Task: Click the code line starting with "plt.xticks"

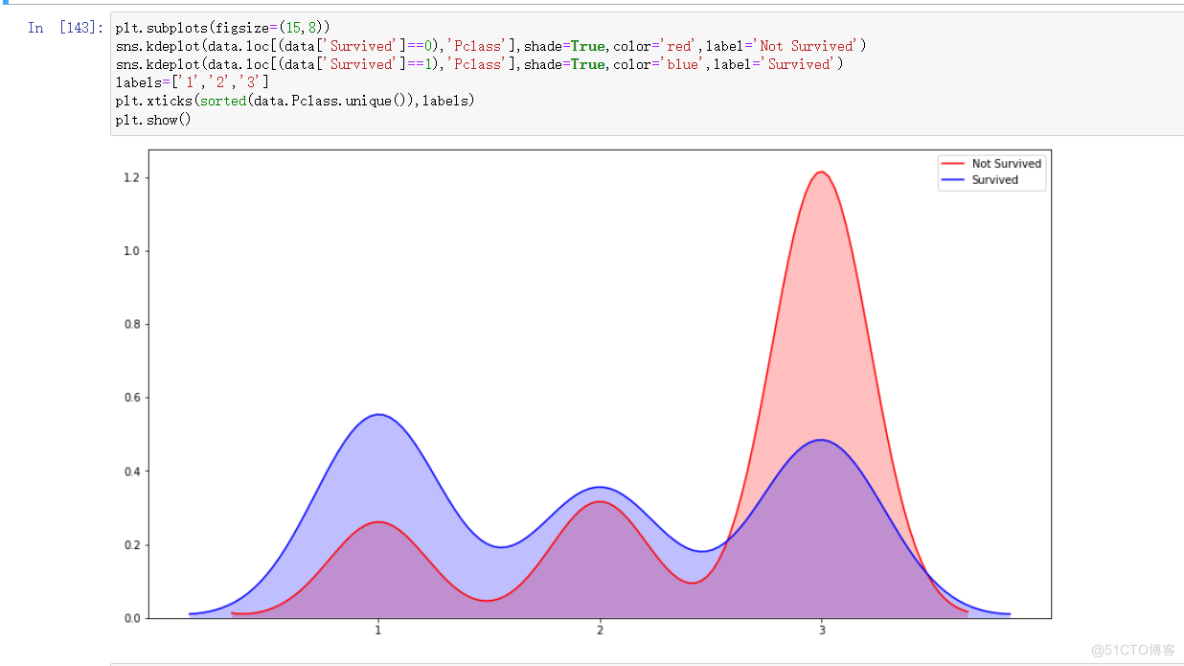Action: coord(294,100)
